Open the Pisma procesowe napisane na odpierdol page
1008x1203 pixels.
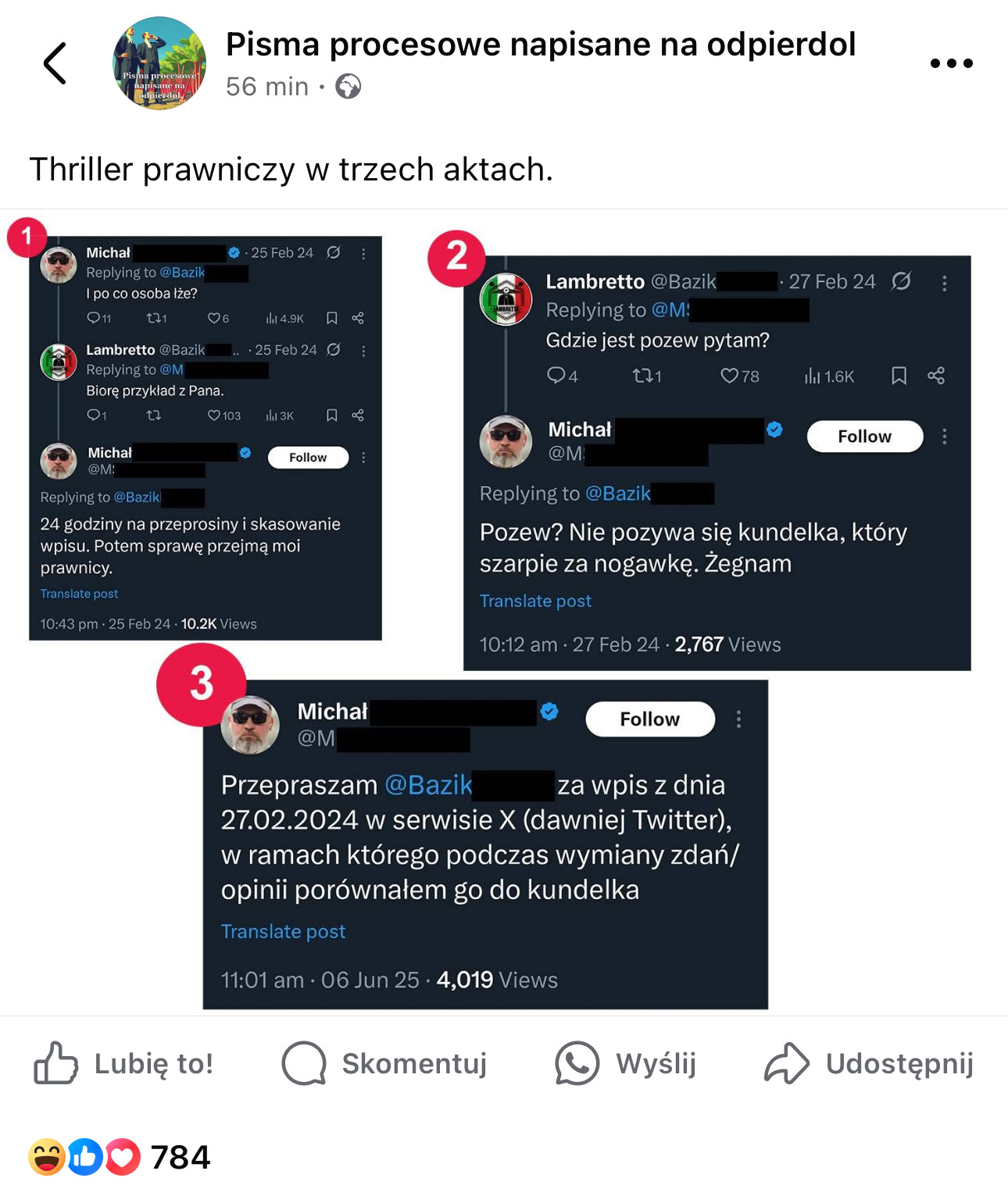pos(541,45)
